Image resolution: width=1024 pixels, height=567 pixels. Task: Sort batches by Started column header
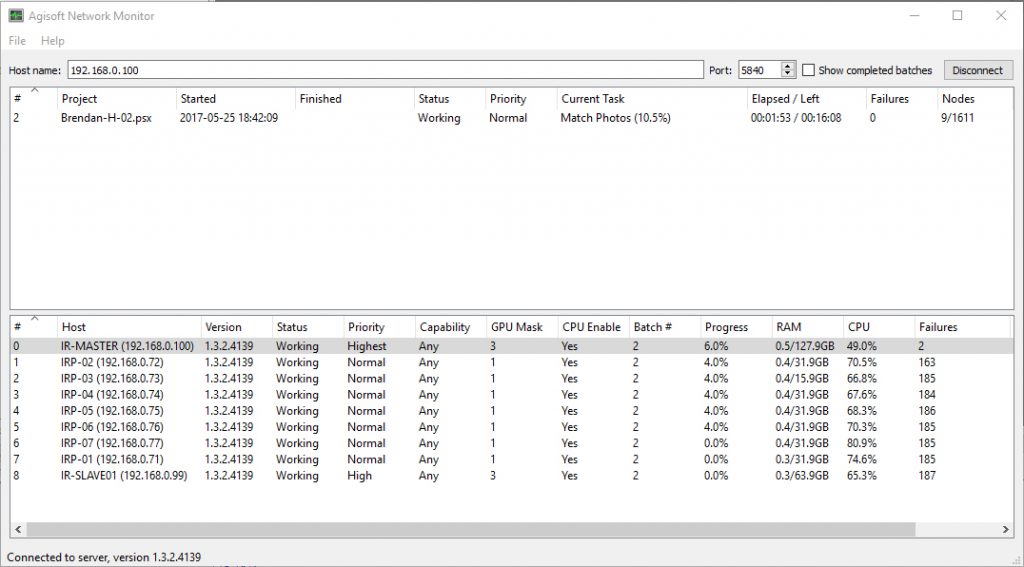(236, 99)
